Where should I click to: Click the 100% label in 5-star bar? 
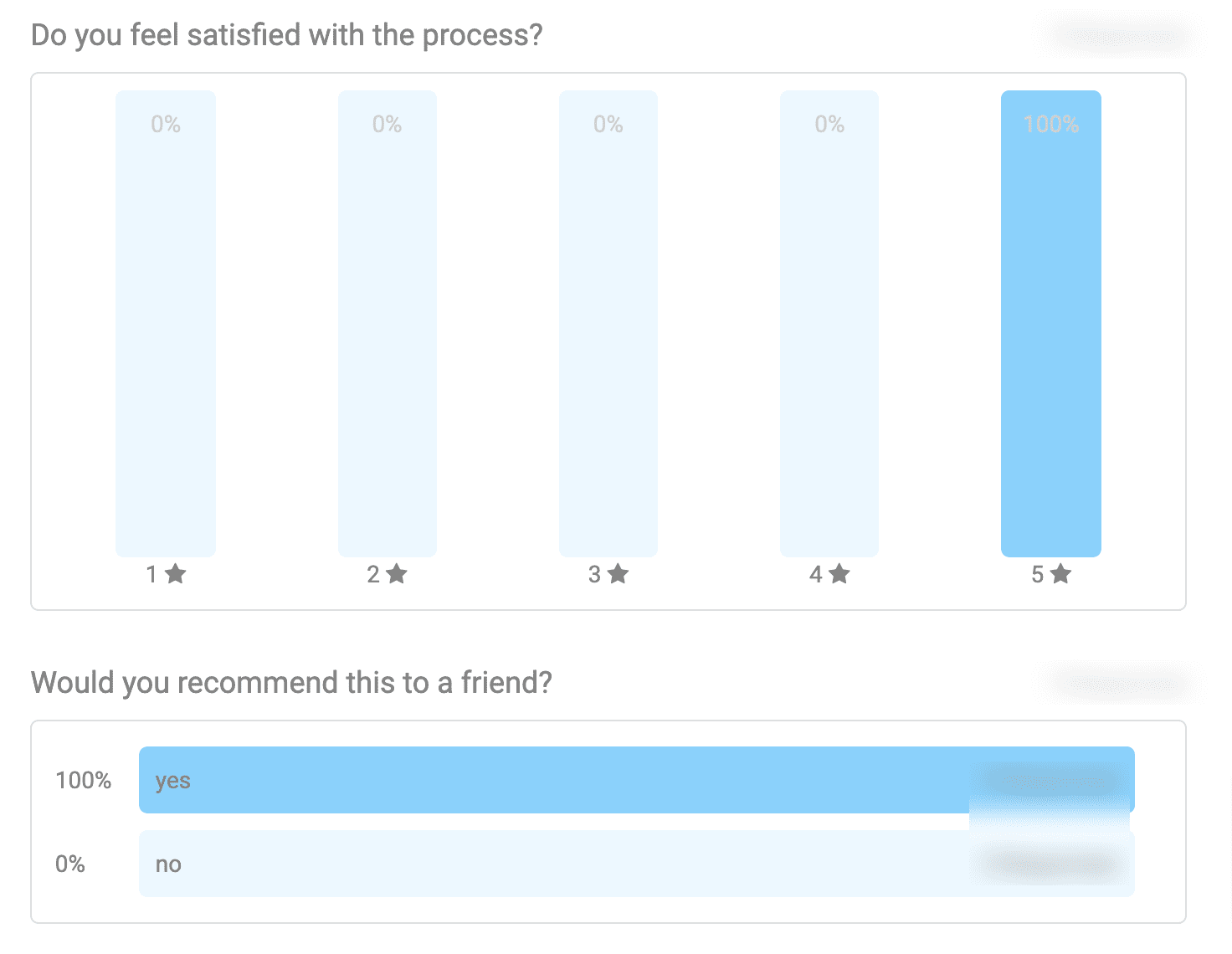[x=1051, y=125]
